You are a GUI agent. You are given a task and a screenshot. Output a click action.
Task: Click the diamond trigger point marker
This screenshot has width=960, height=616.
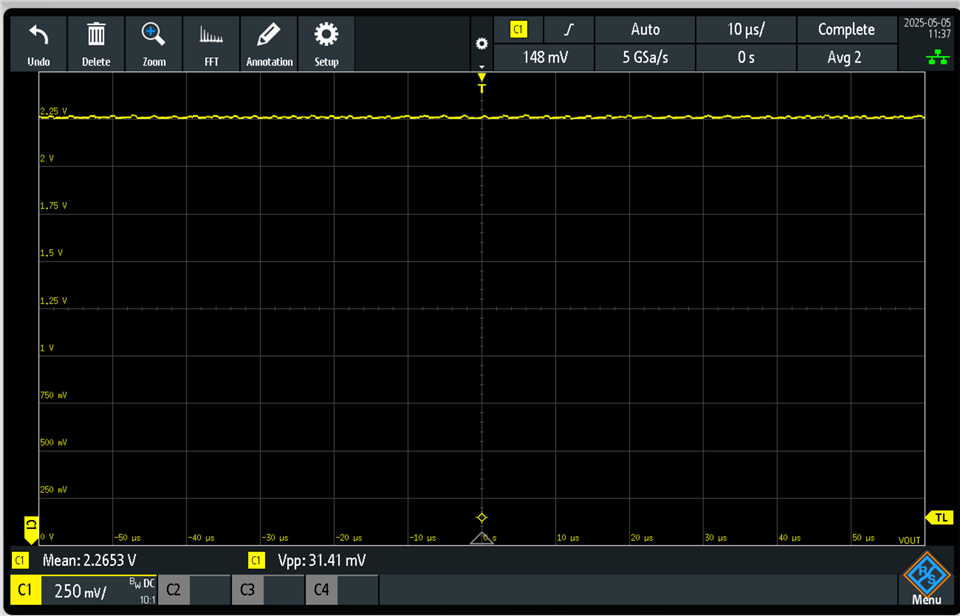coord(482,518)
